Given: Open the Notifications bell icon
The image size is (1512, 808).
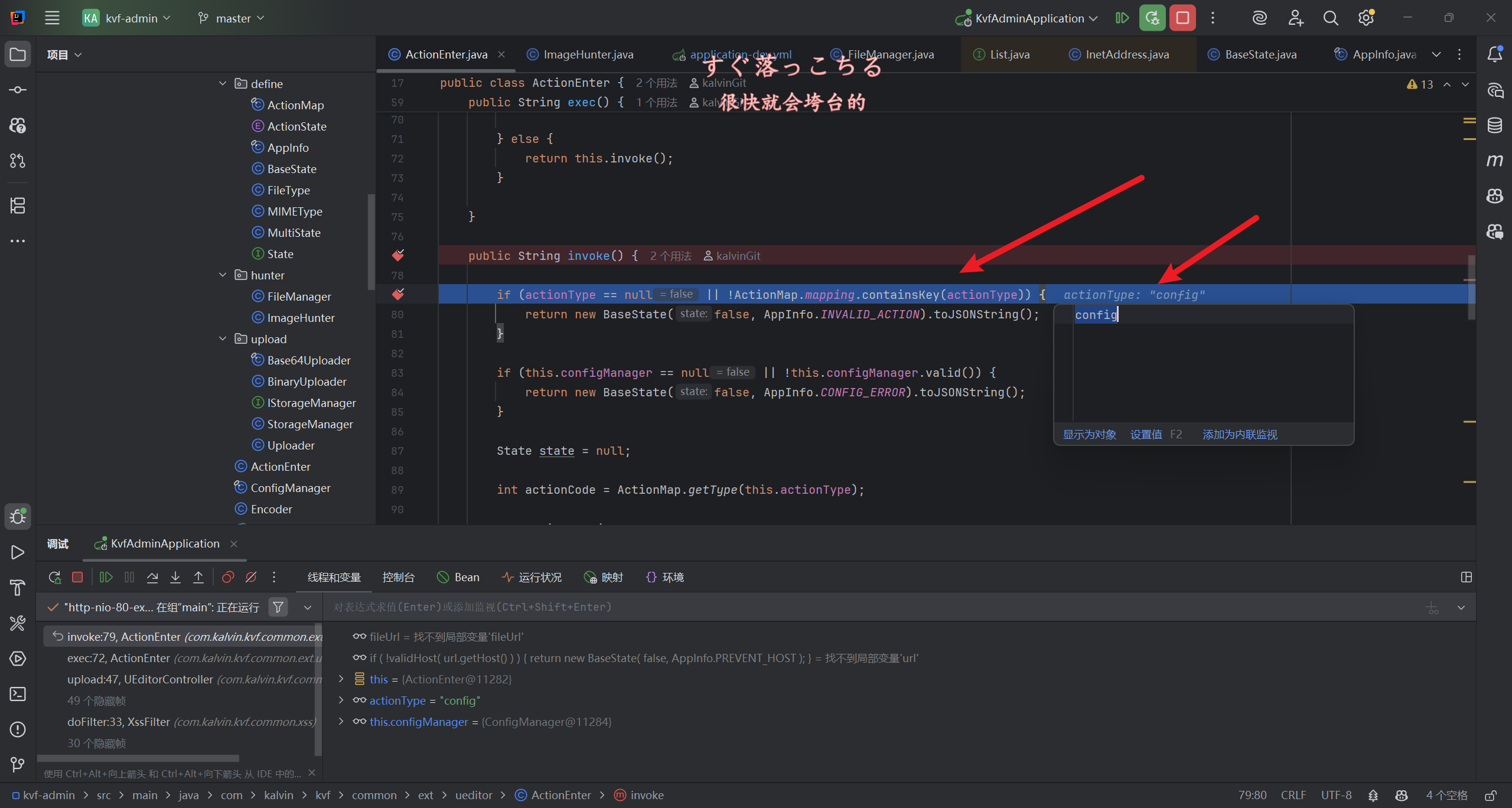Looking at the screenshot, I should click(x=1495, y=54).
